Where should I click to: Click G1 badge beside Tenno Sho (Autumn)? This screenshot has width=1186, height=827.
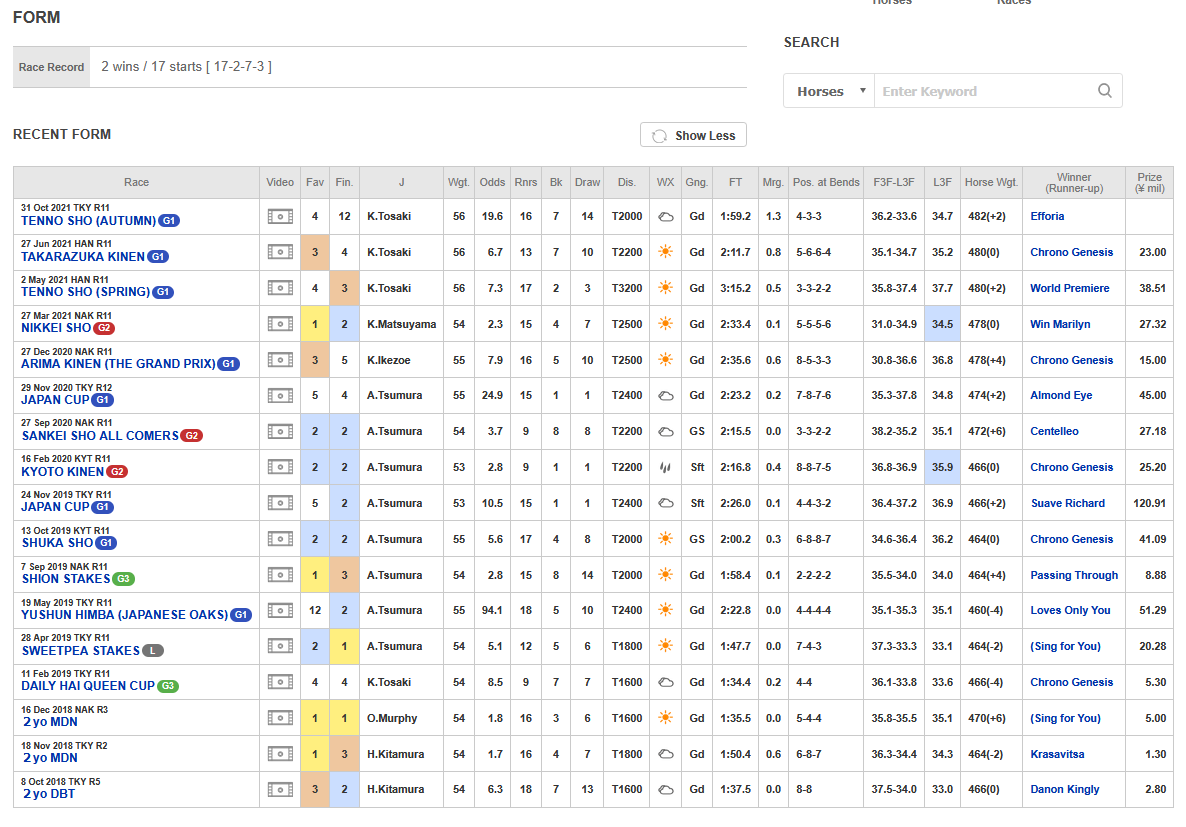[169, 221]
